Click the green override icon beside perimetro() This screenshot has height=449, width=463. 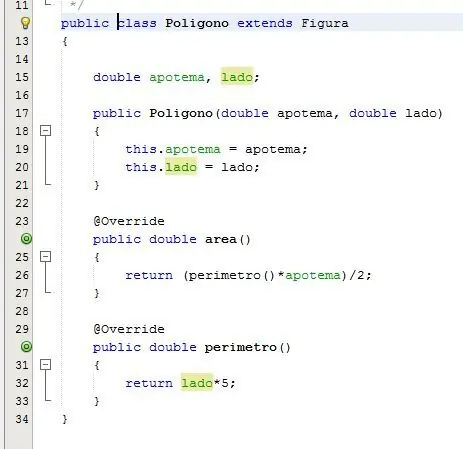point(26,347)
